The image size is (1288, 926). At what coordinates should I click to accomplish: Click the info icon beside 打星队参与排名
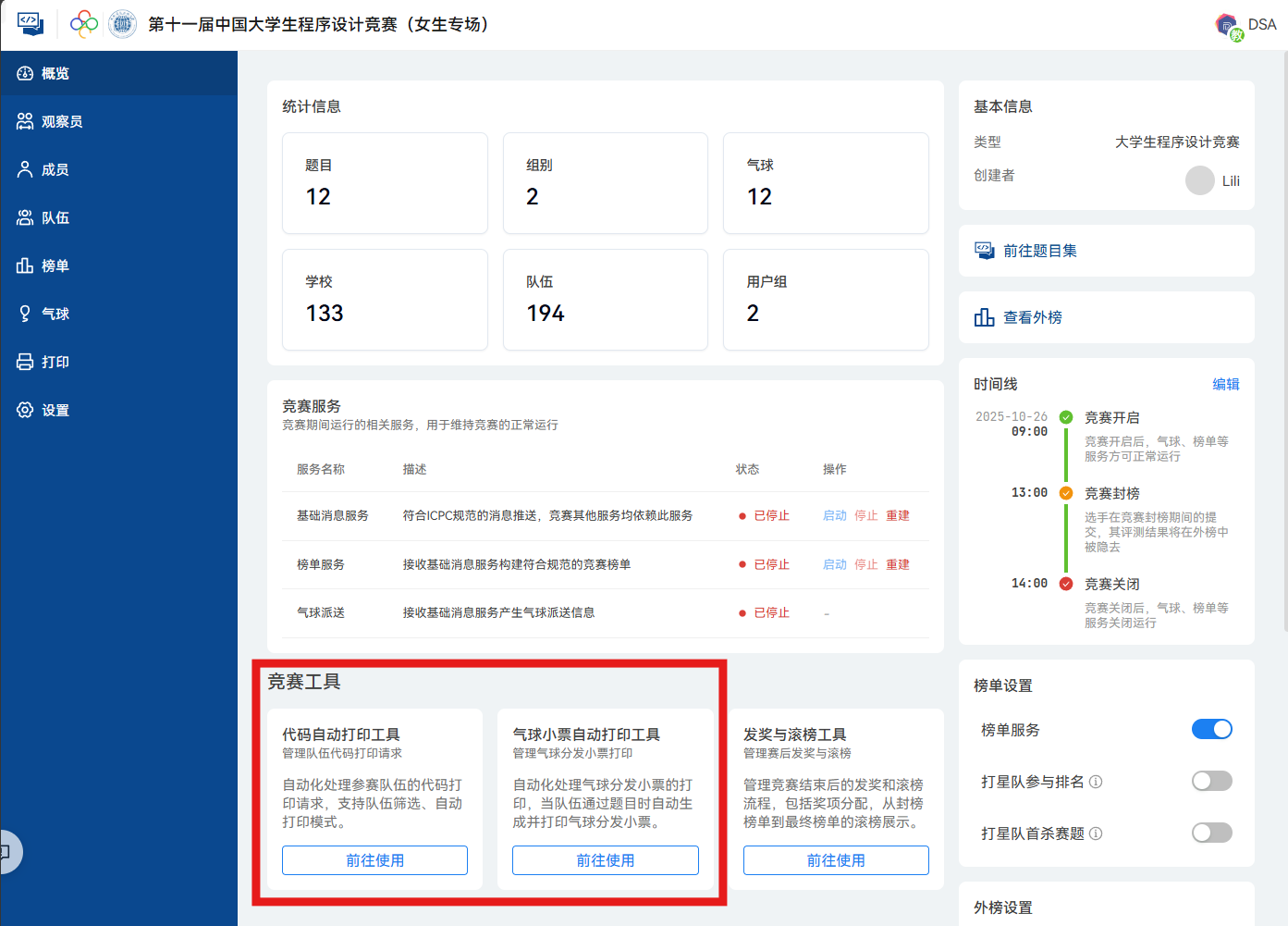click(1096, 782)
